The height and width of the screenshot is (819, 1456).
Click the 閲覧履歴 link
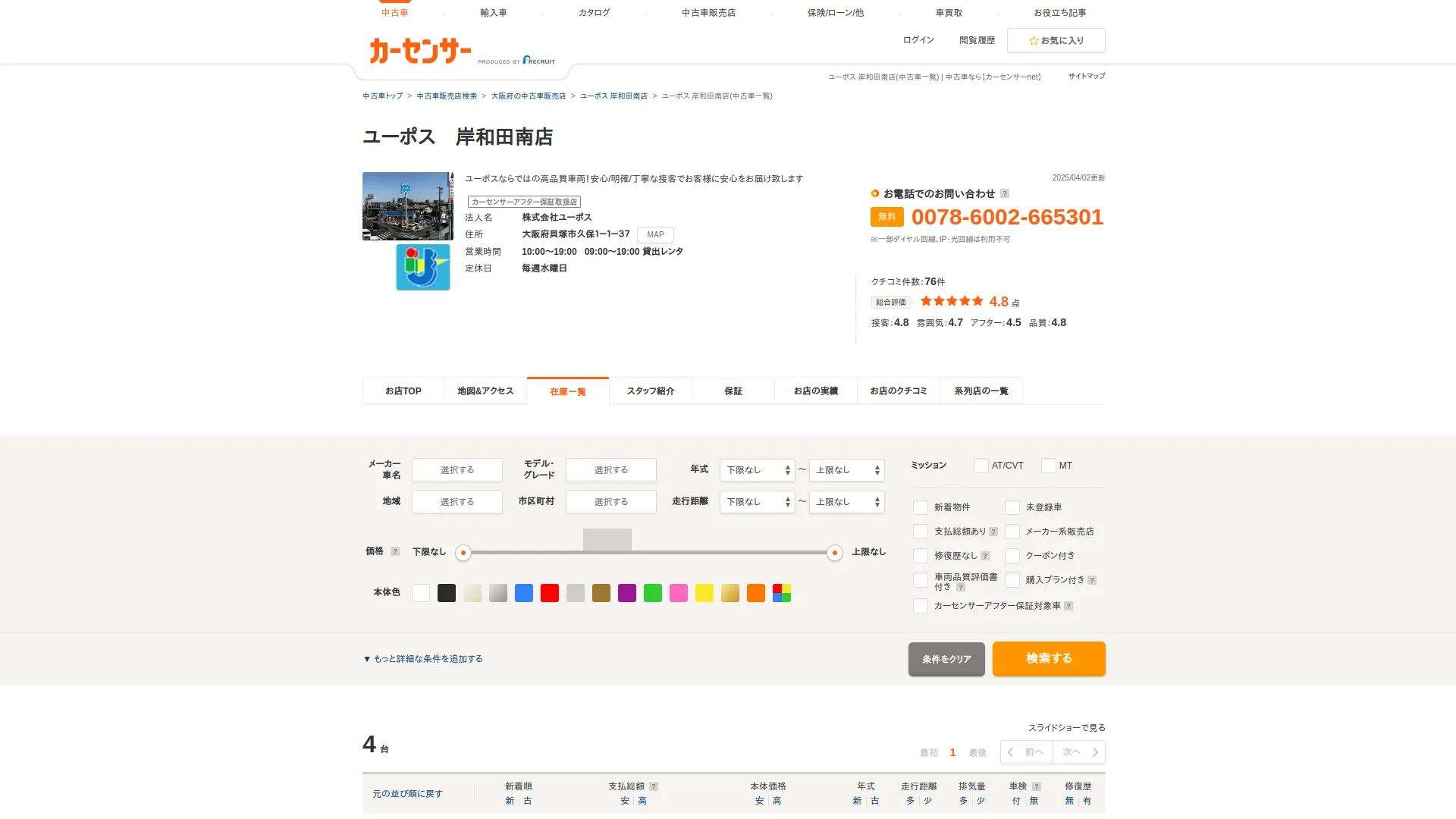coord(977,40)
